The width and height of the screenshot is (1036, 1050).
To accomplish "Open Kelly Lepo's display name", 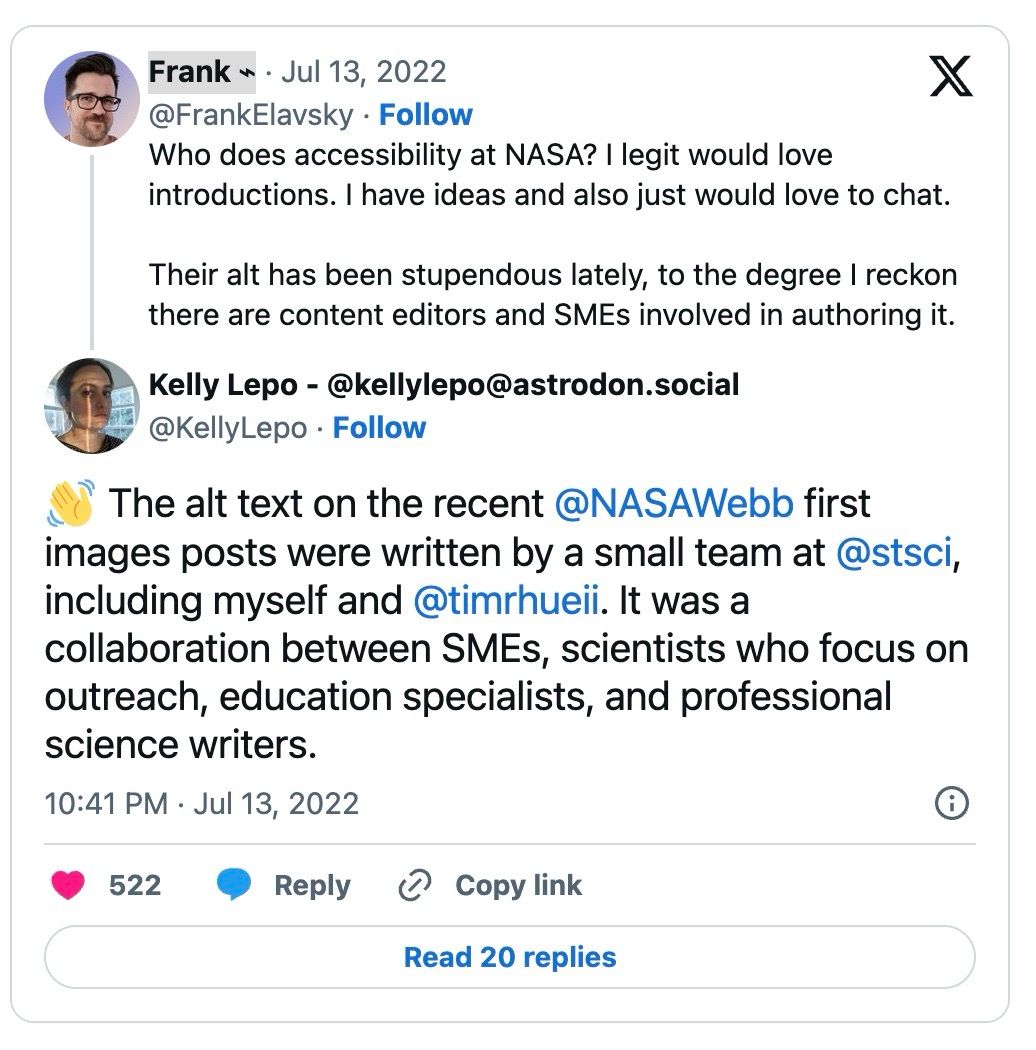I will [442, 384].
